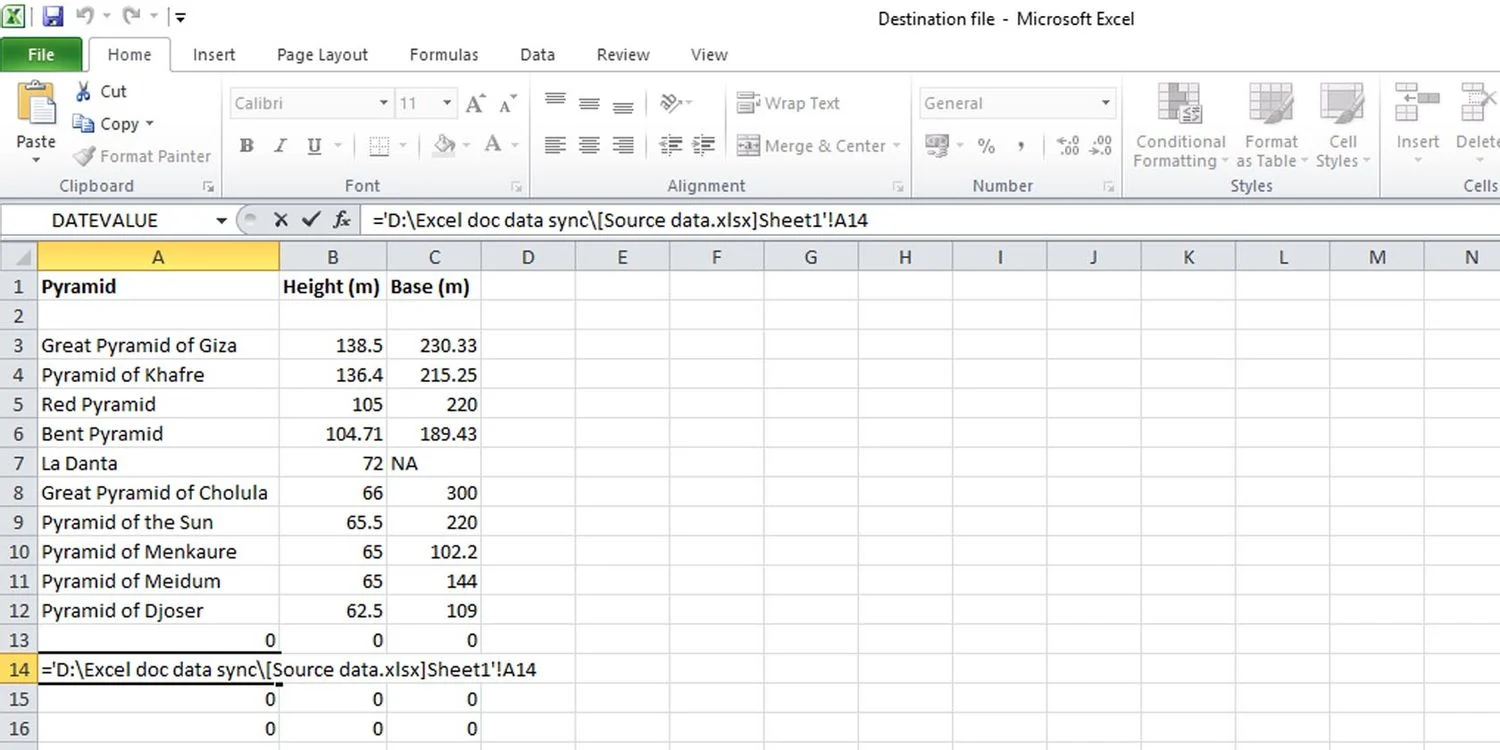The height and width of the screenshot is (750, 1500).
Task: Click the Borders icon
Action: 379,146
